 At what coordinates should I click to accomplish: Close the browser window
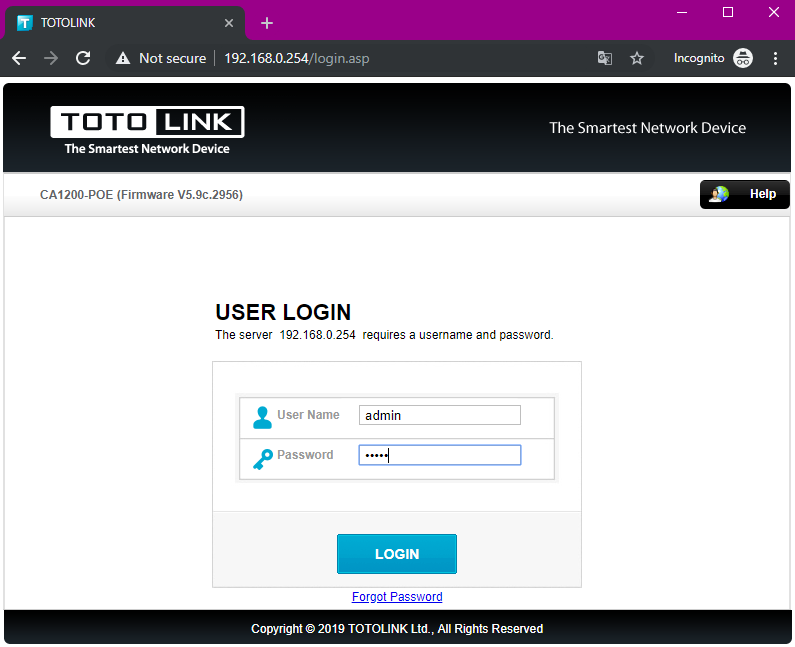click(774, 12)
